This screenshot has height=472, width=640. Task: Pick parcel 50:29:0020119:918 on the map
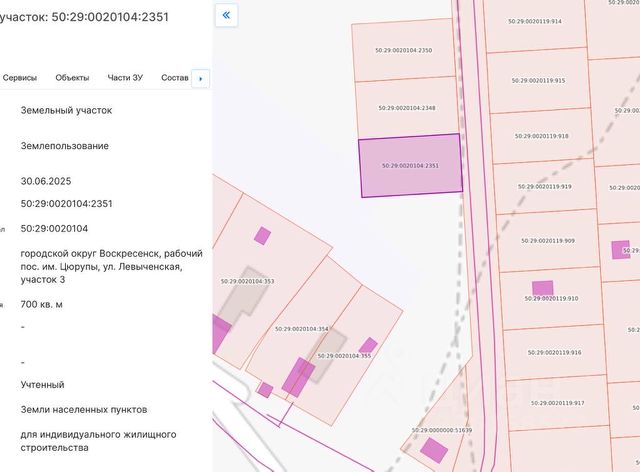coord(541,136)
